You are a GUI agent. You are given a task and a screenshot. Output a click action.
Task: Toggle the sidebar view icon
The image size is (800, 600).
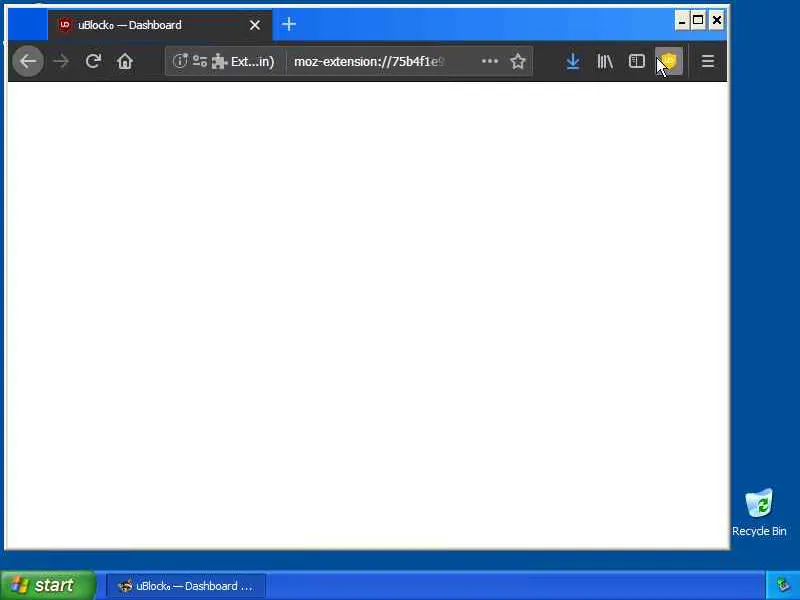pyautogui.click(x=637, y=61)
